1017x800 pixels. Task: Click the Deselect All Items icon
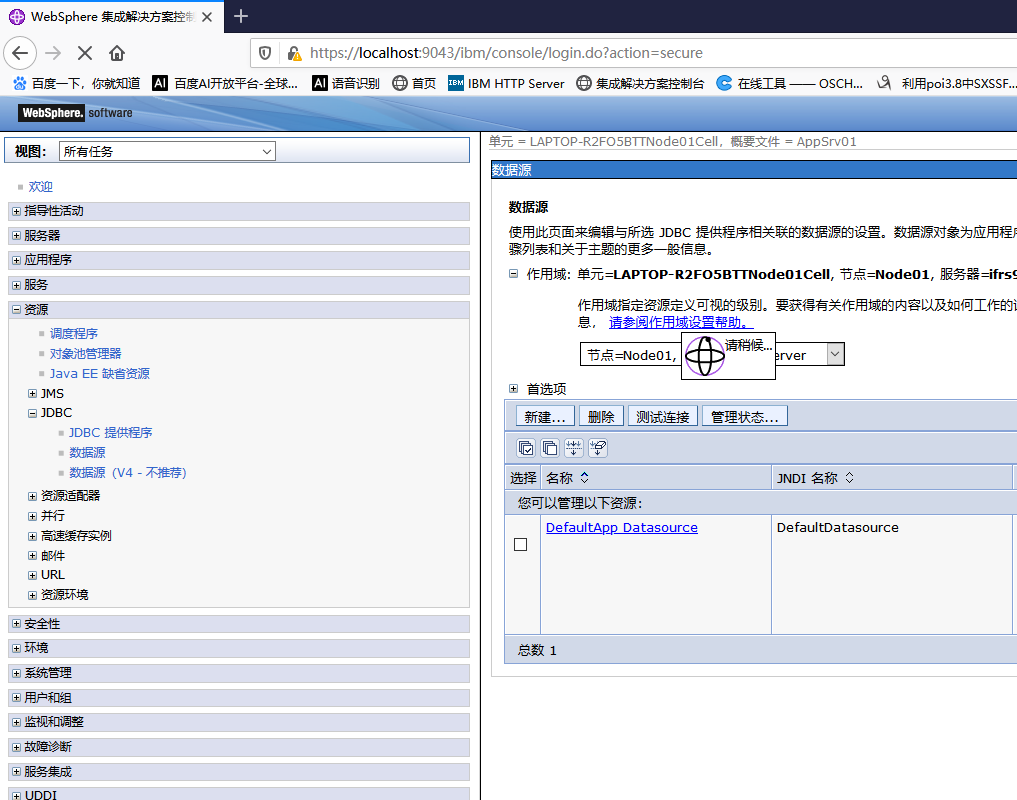[x=550, y=448]
